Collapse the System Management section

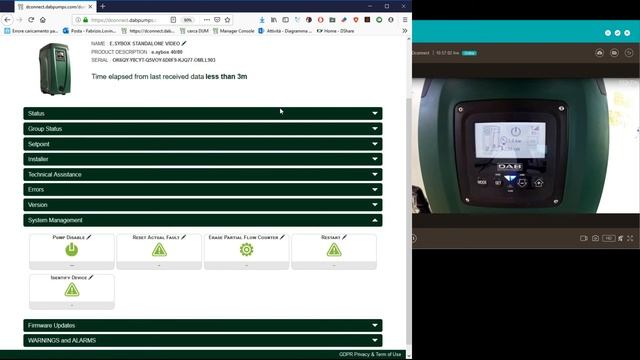coord(203,220)
